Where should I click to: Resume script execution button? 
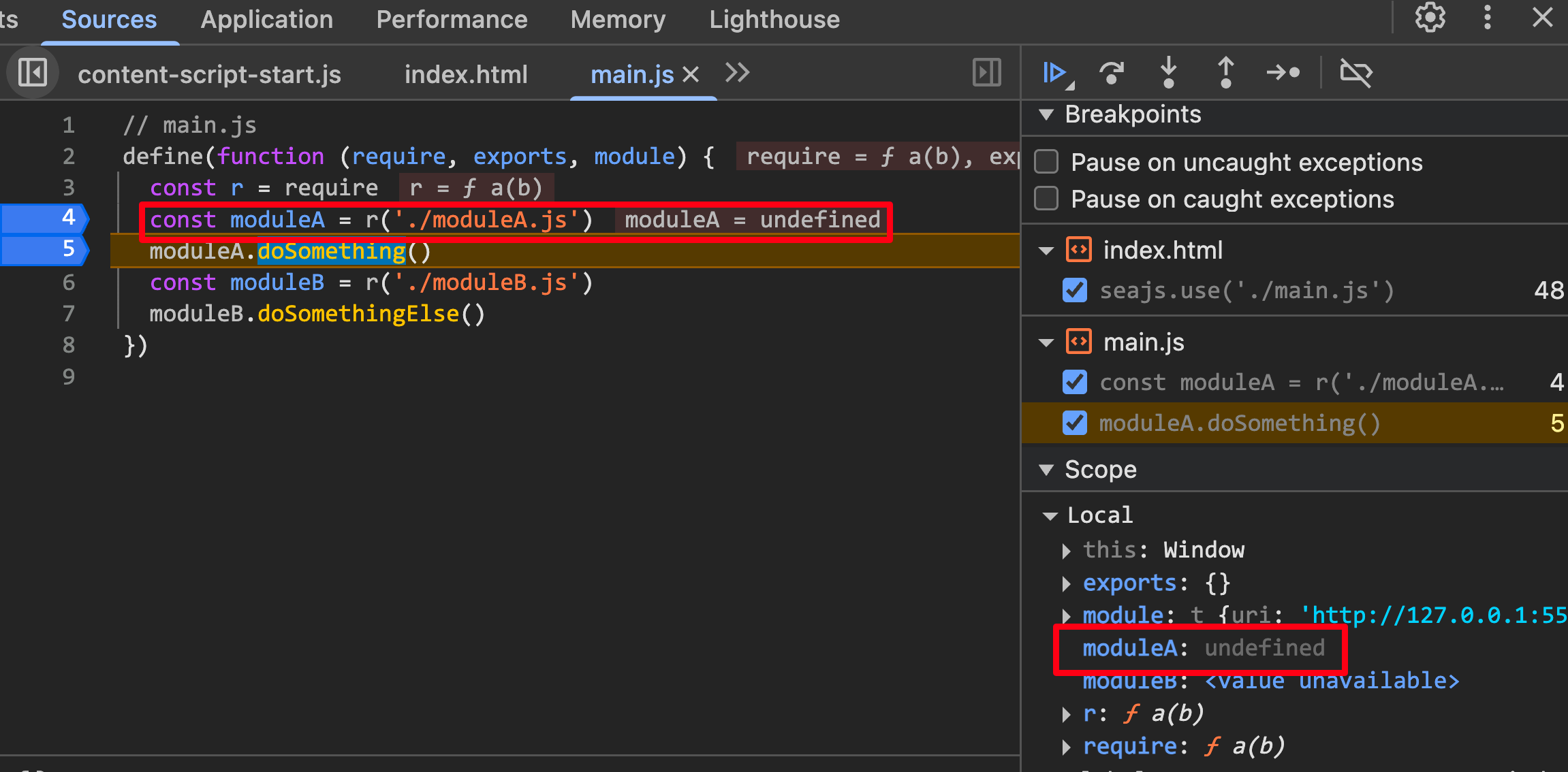tap(1054, 73)
